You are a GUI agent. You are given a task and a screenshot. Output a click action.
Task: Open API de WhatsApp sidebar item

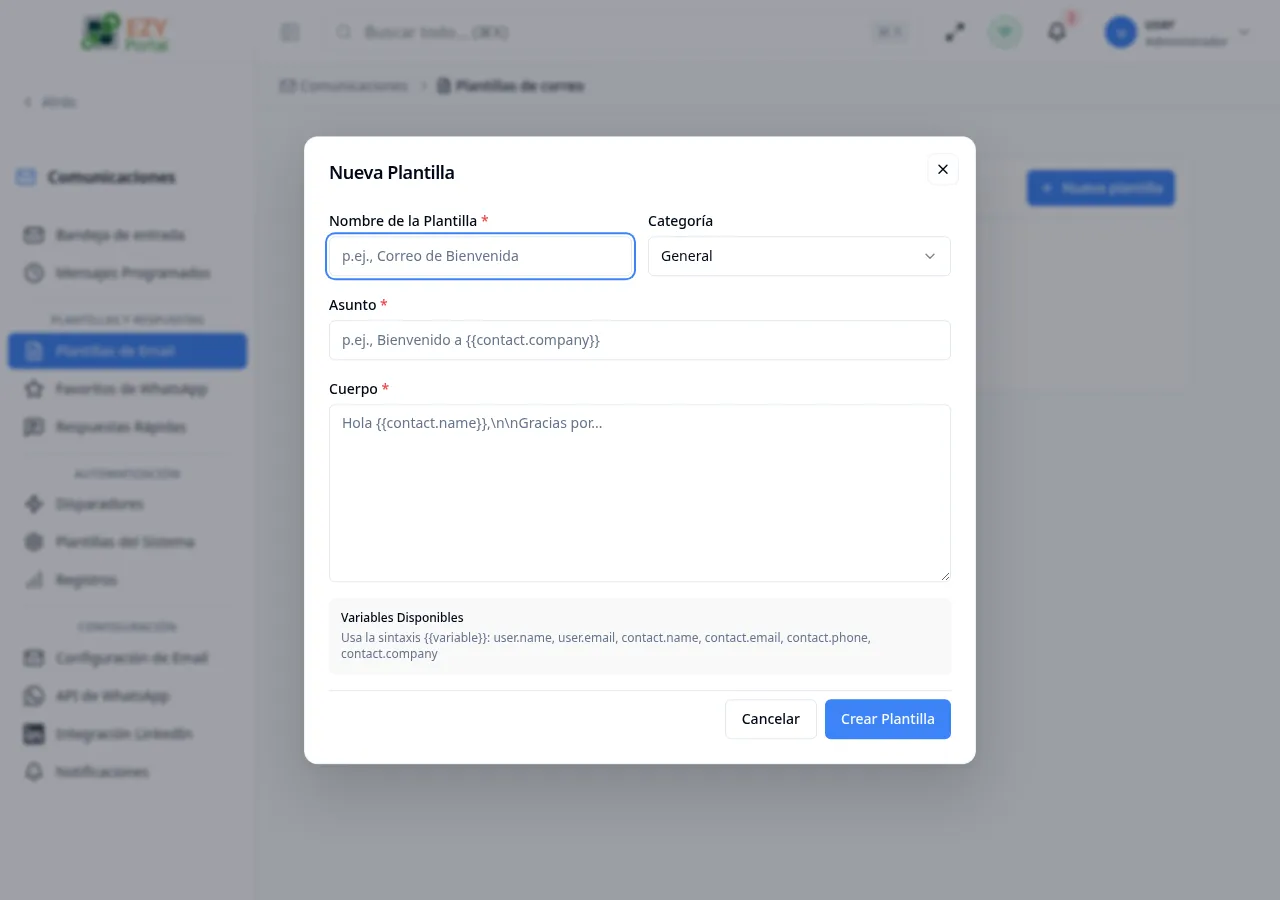click(x=127, y=696)
